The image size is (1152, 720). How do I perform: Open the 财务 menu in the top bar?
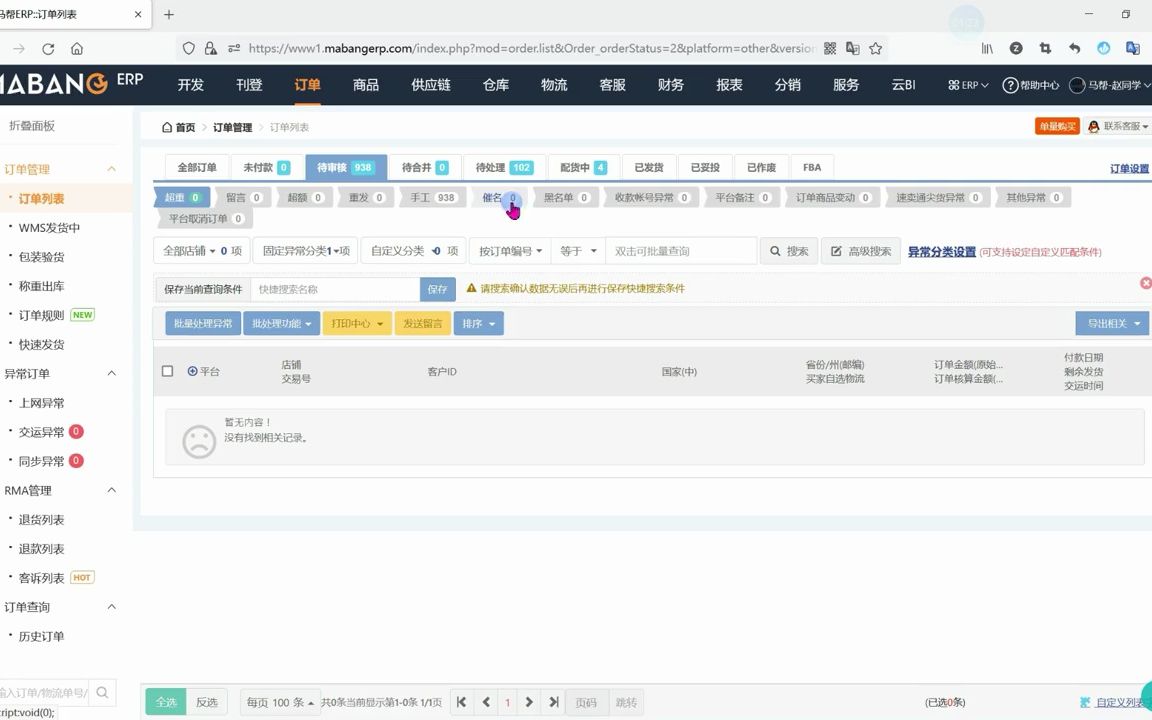(670, 85)
